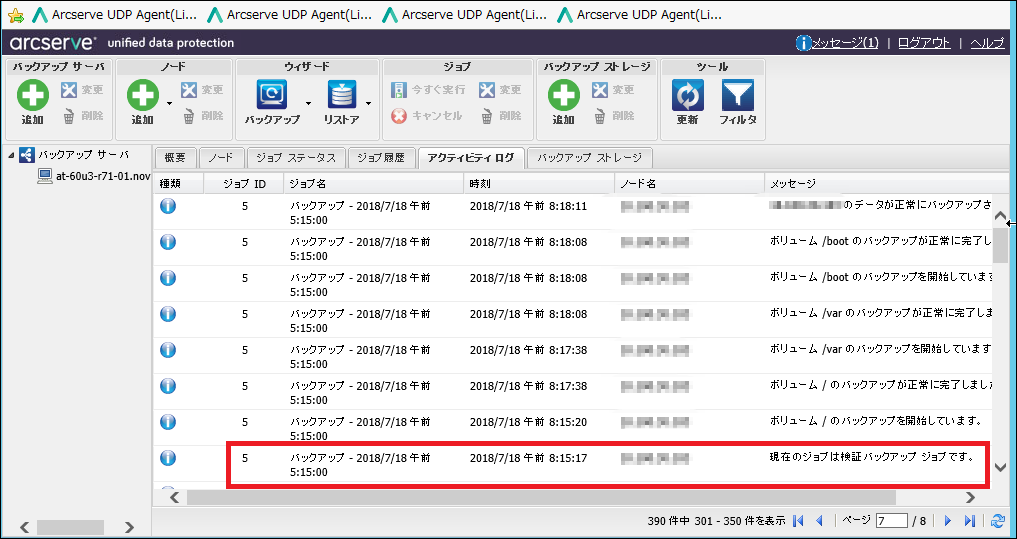This screenshot has height=539, width=1017.
Task: Click Modify in the Job group
Action: (x=500, y=90)
